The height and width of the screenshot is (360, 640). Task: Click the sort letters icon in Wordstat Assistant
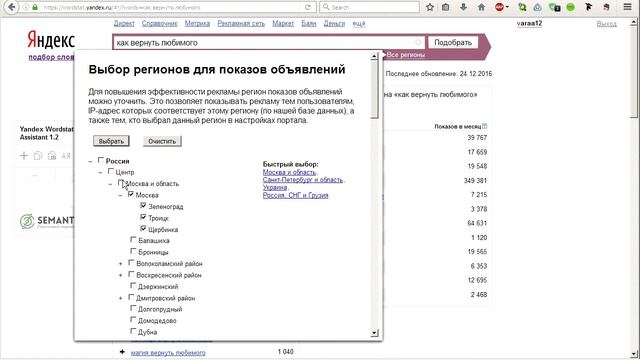(x=66, y=156)
